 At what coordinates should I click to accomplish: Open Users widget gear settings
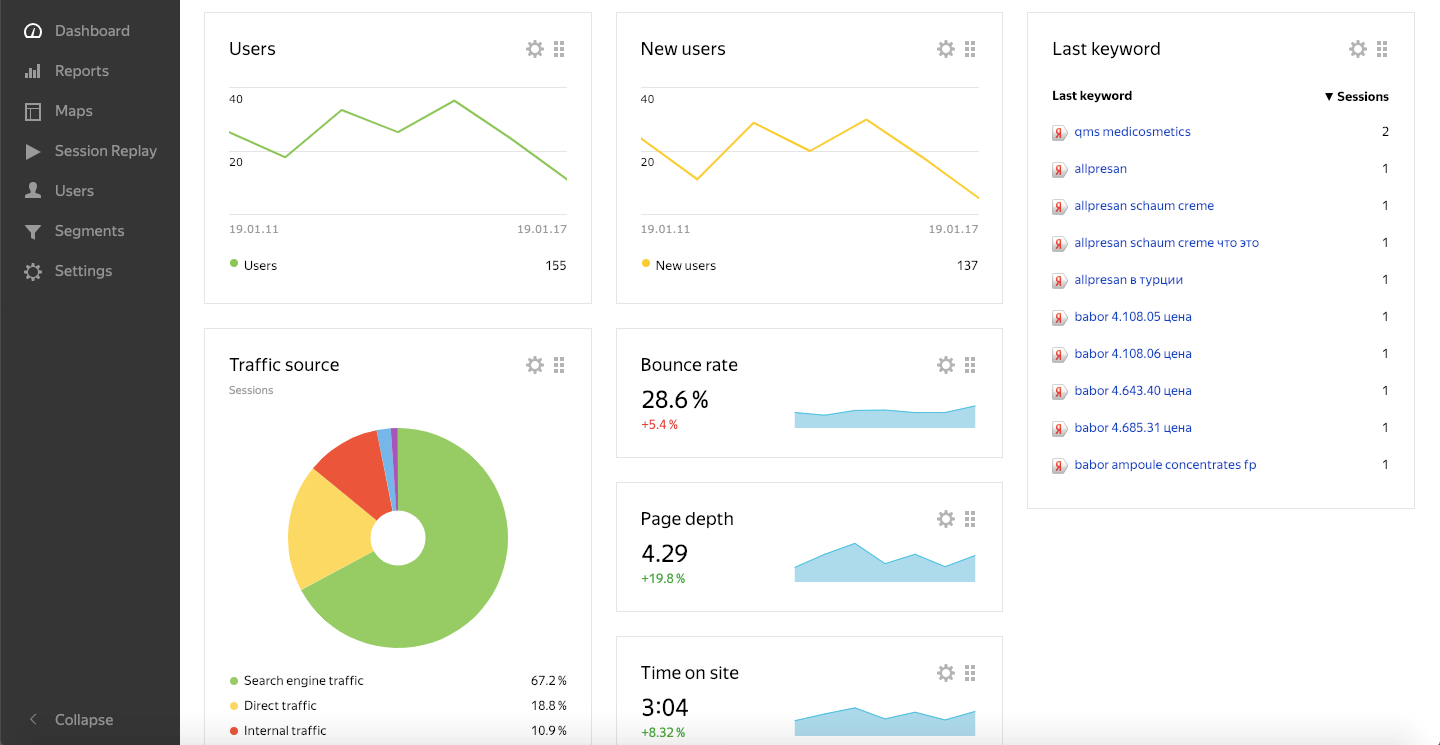[x=535, y=49]
